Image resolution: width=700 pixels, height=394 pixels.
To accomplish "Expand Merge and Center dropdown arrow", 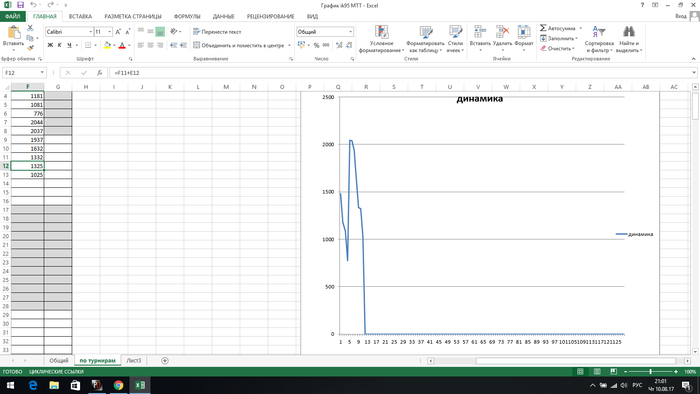I will tap(289, 45).
